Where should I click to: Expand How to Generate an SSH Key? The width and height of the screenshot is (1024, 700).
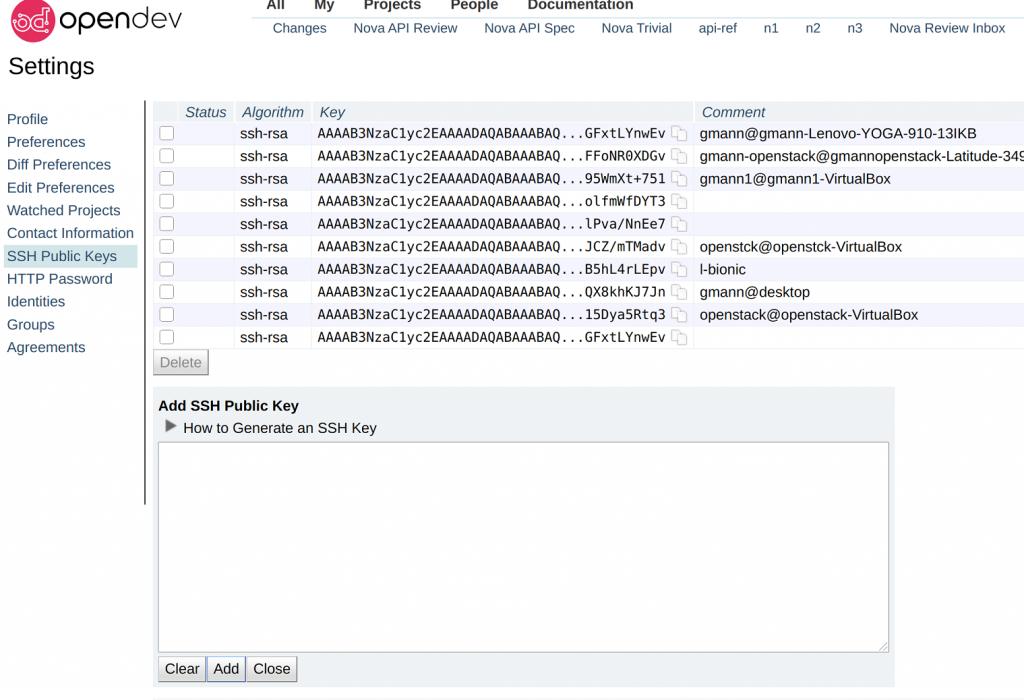coord(171,427)
